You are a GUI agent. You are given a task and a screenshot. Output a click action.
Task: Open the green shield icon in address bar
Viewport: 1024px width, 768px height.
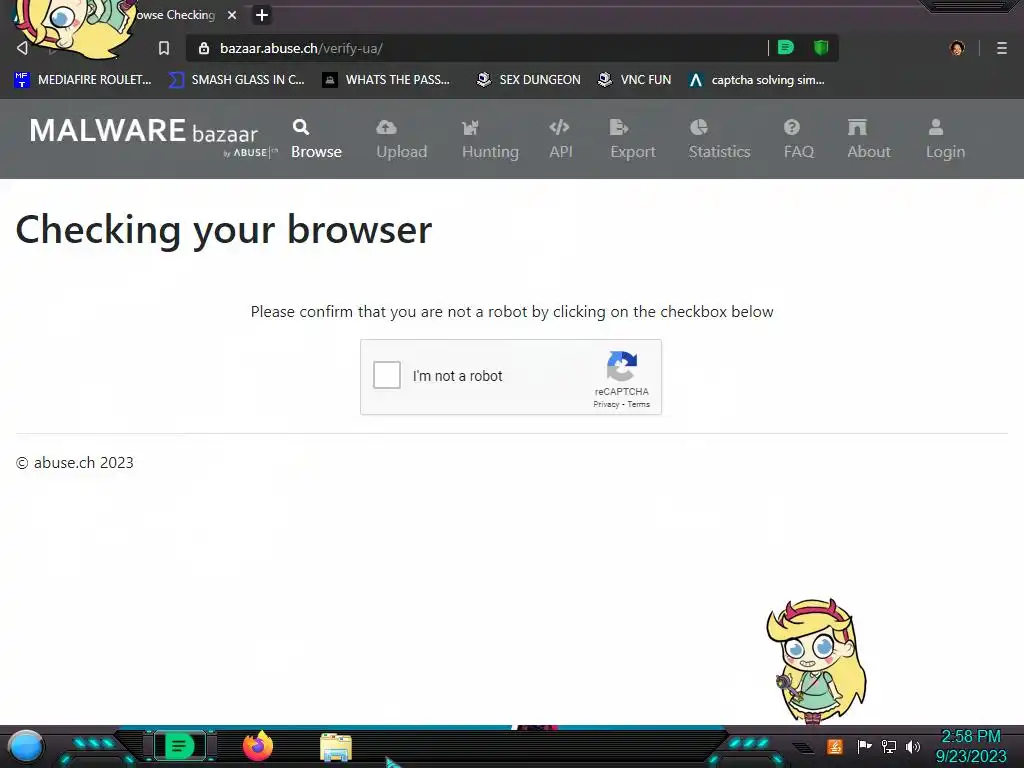click(821, 47)
